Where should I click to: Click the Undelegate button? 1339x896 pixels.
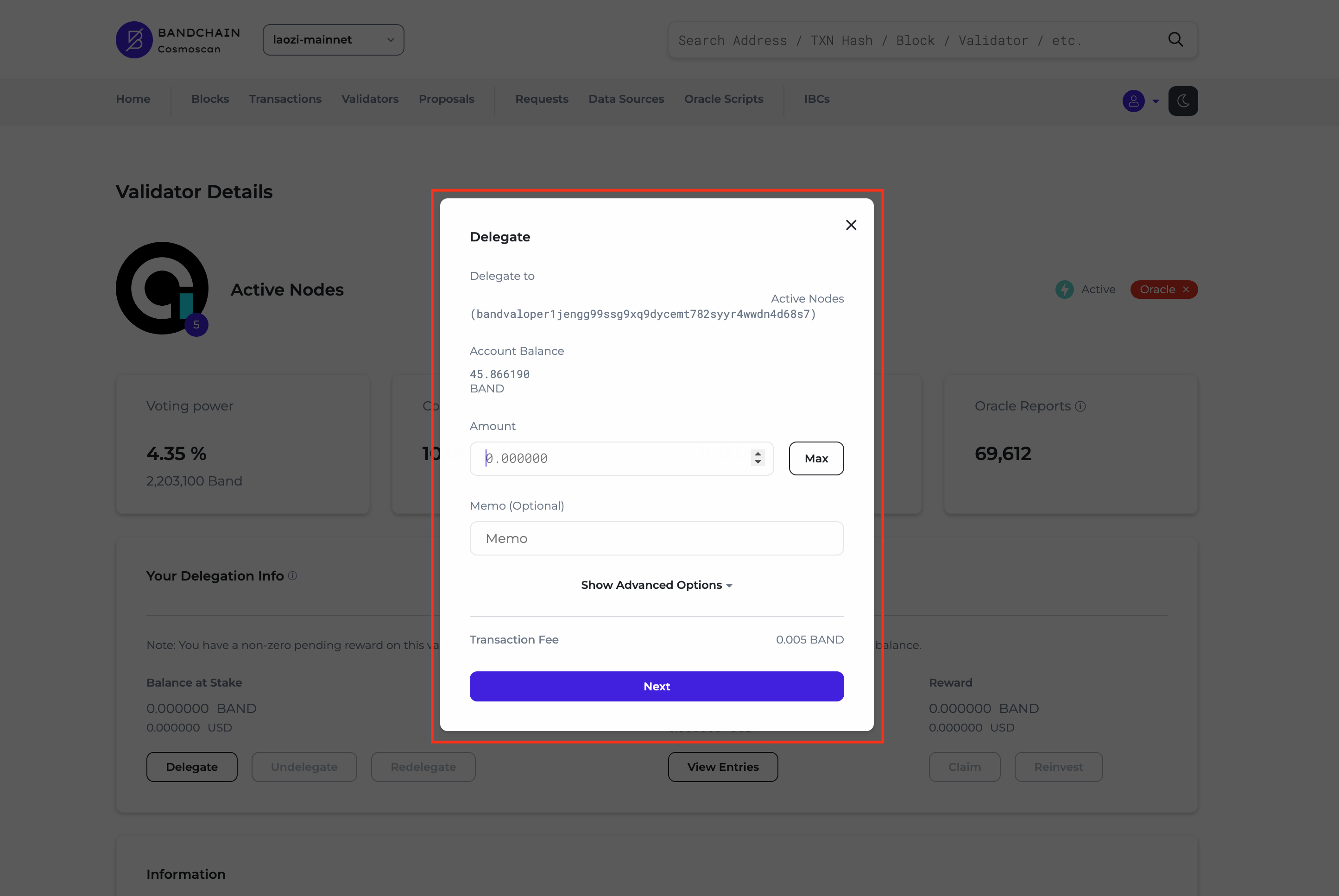[304, 767]
